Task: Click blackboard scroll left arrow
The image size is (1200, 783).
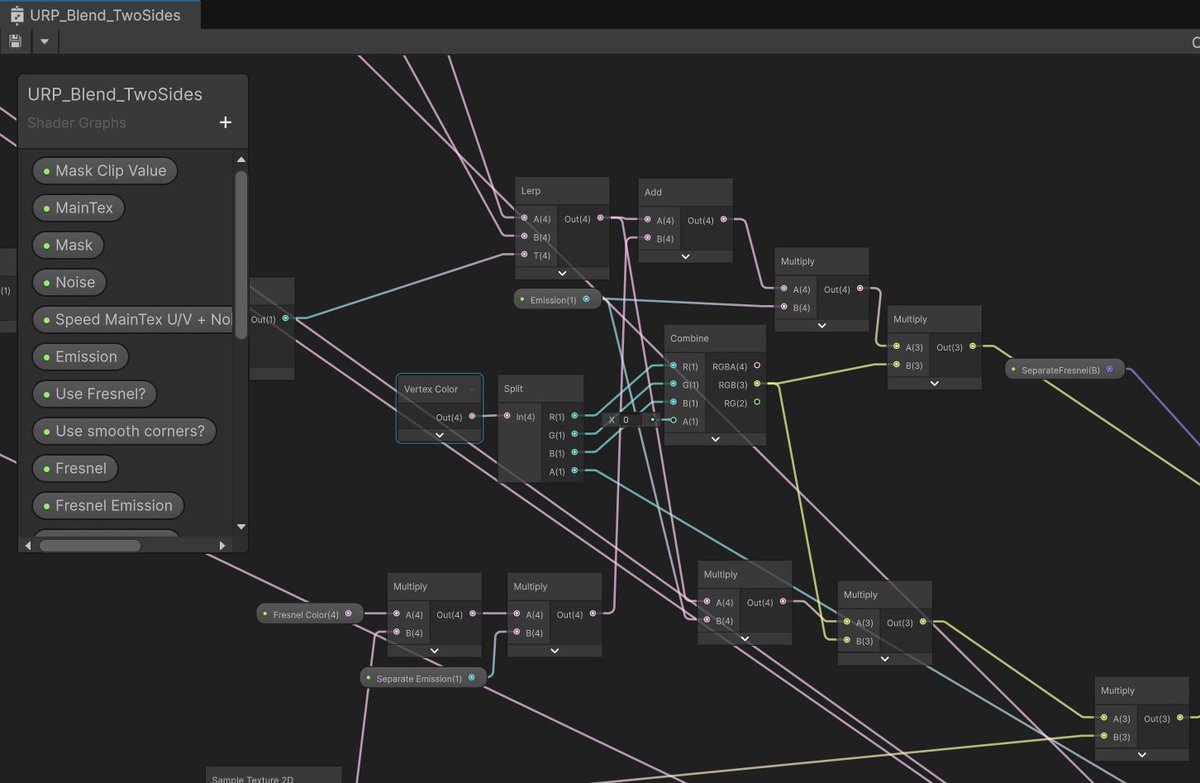Action: tap(27, 545)
